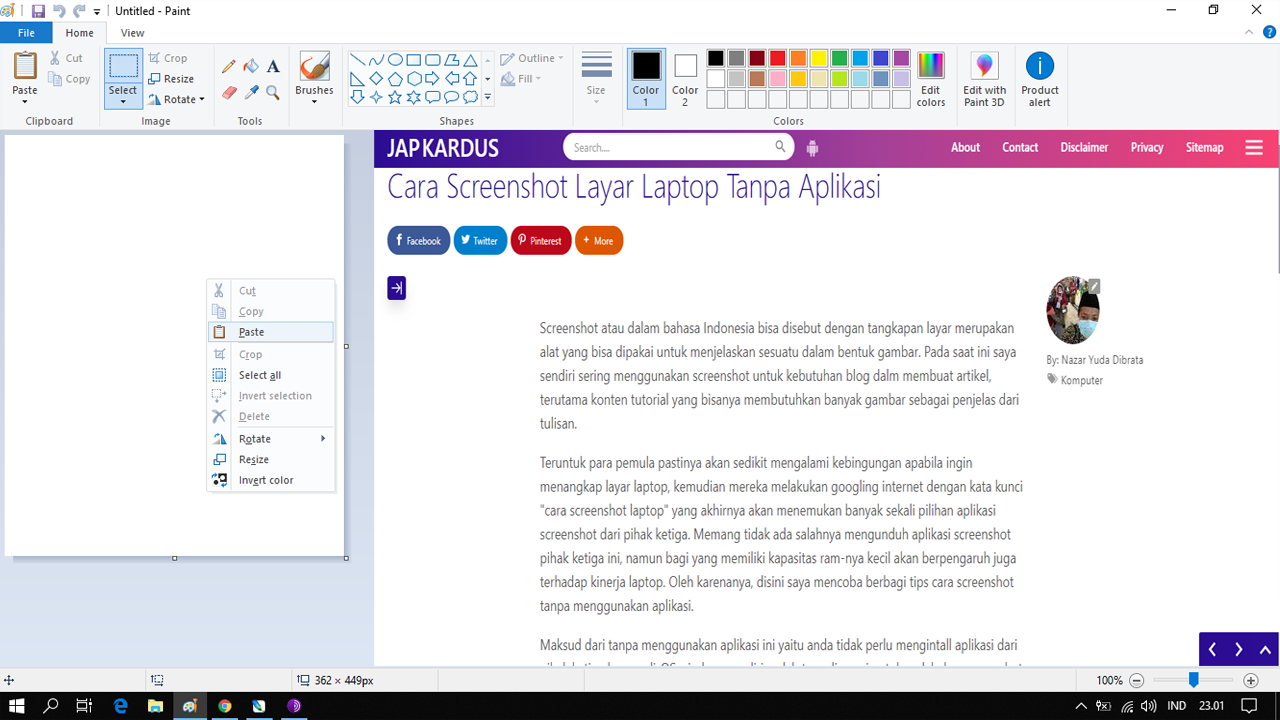Select the Magnifier tool

(x=273, y=93)
